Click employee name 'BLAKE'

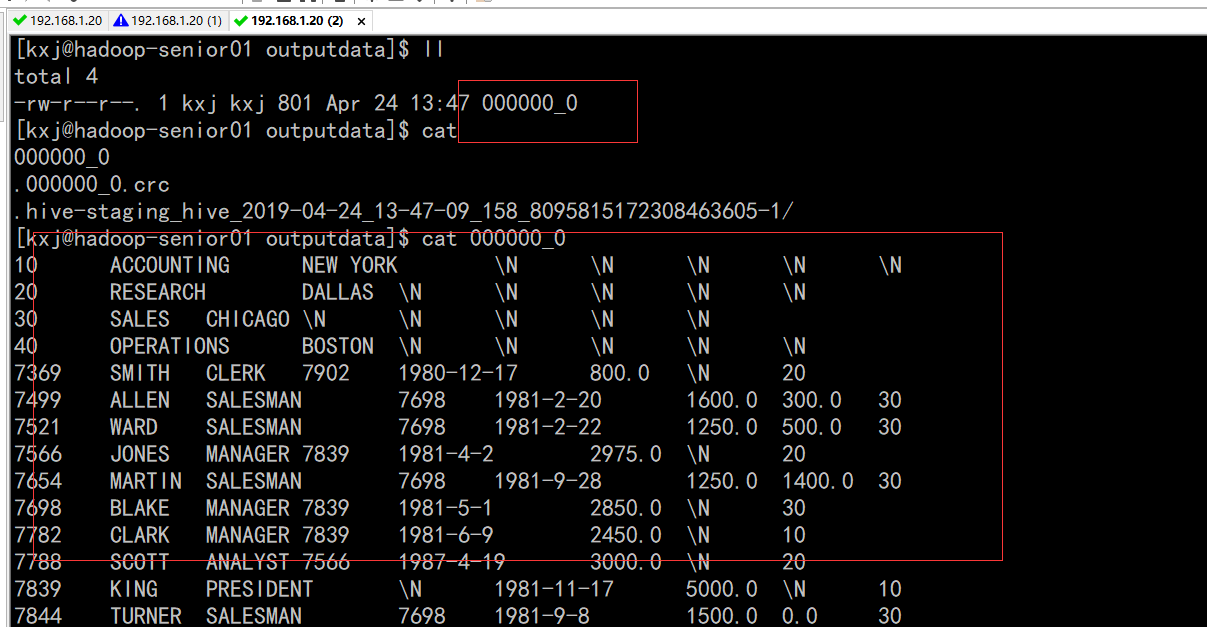pyautogui.click(x=140, y=508)
